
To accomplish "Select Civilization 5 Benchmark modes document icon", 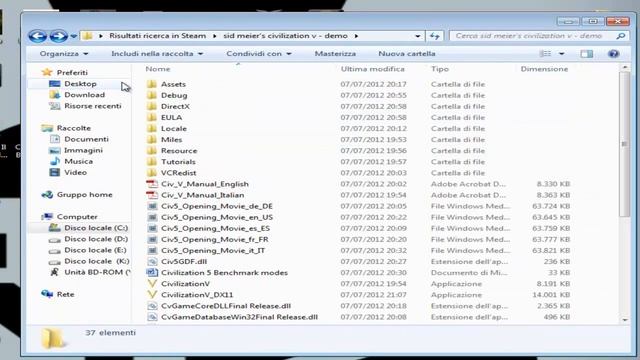I will coord(152,272).
